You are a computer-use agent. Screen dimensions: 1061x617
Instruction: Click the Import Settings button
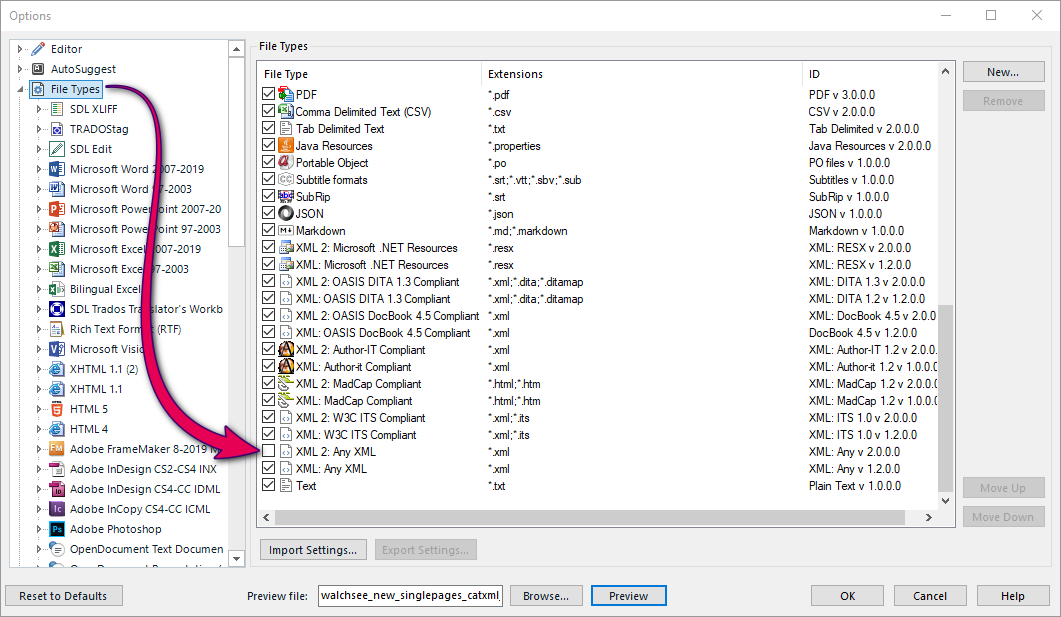[313, 549]
